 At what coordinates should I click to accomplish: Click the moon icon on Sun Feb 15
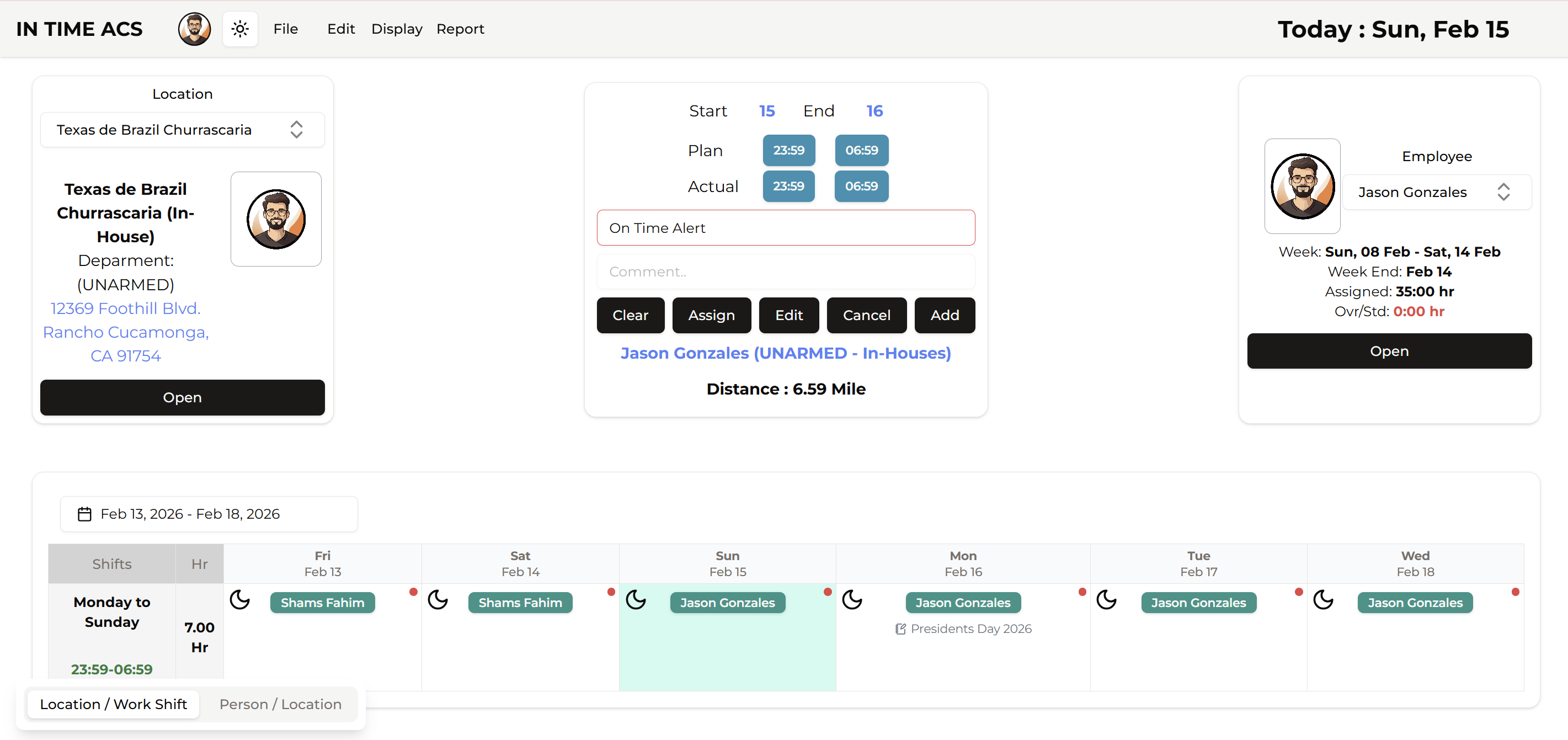click(x=637, y=600)
